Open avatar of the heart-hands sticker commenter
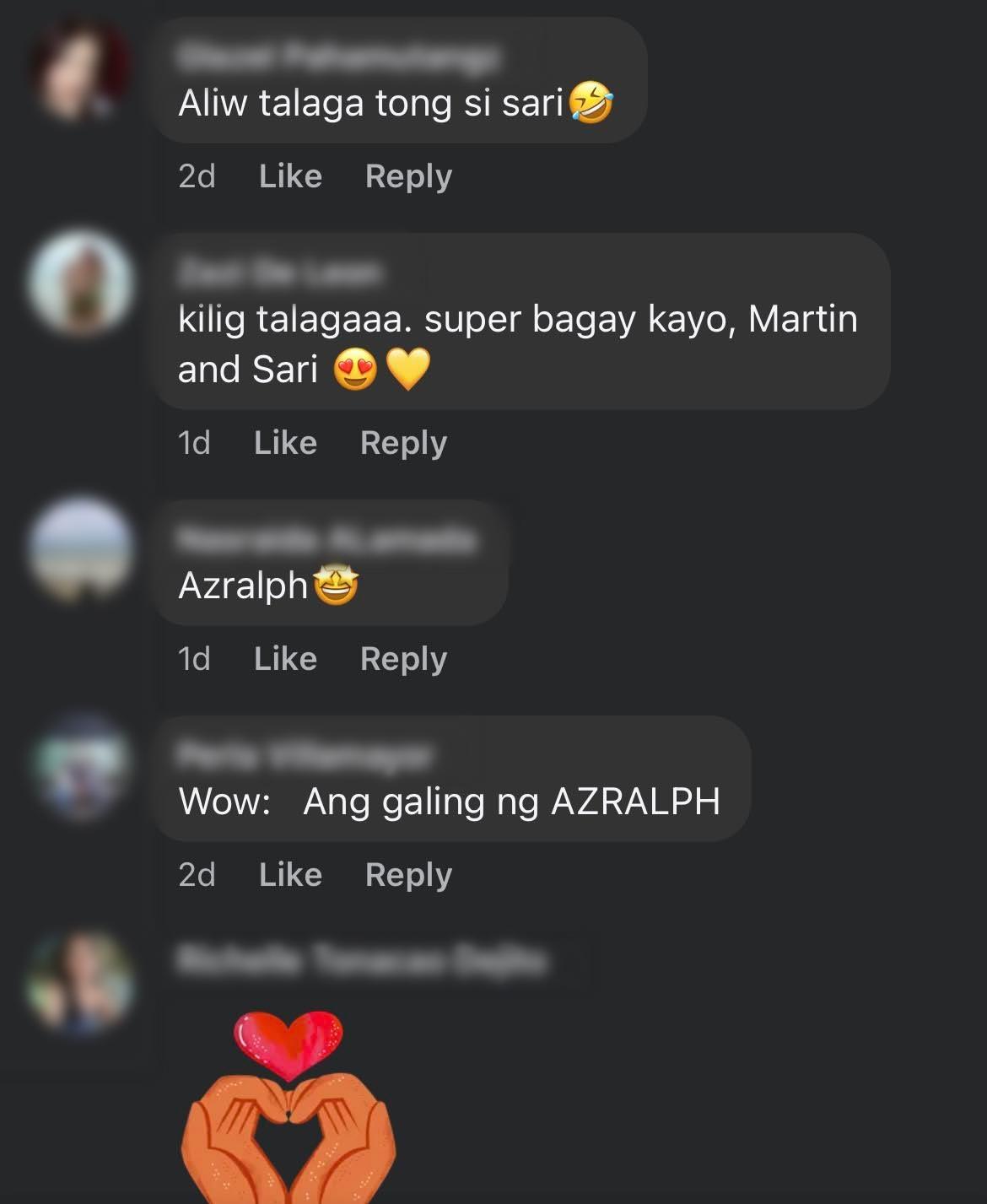Screen dimensions: 987x1204 pyautogui.click(x=80, y=981)
